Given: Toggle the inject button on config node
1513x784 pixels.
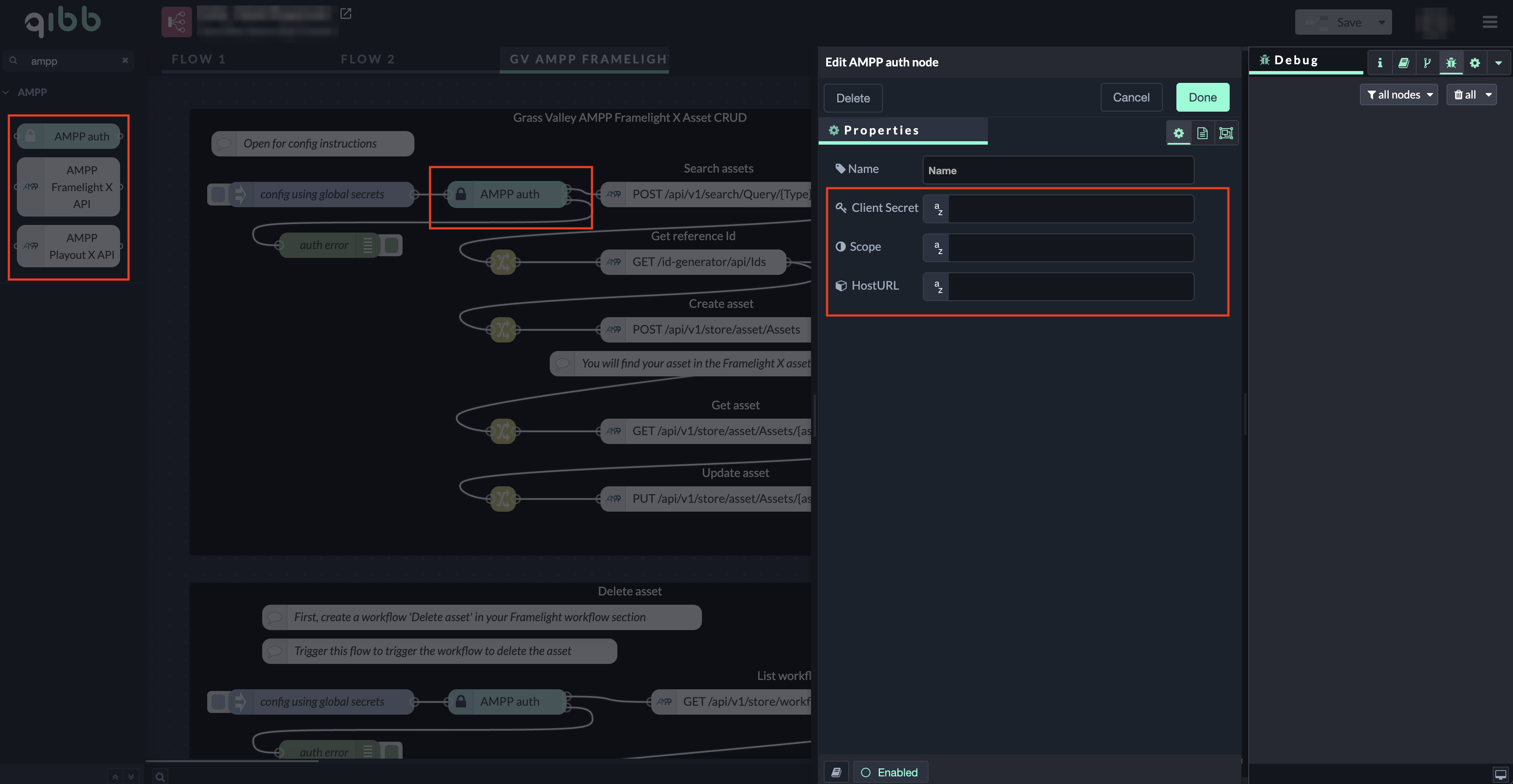Looking at the screenshot, I should [x=218, y=195].
